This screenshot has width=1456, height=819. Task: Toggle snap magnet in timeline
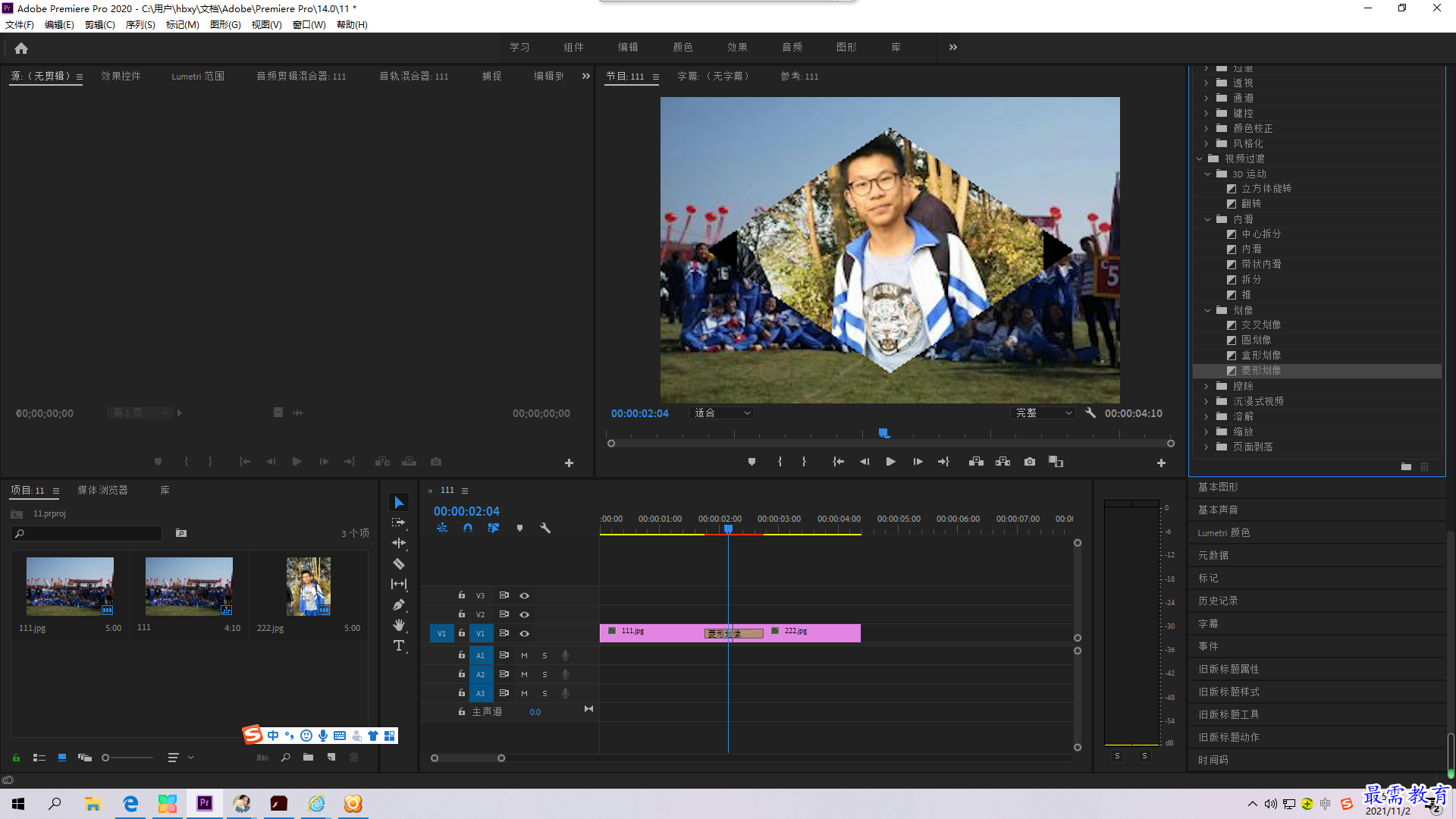tap(468, 528)
